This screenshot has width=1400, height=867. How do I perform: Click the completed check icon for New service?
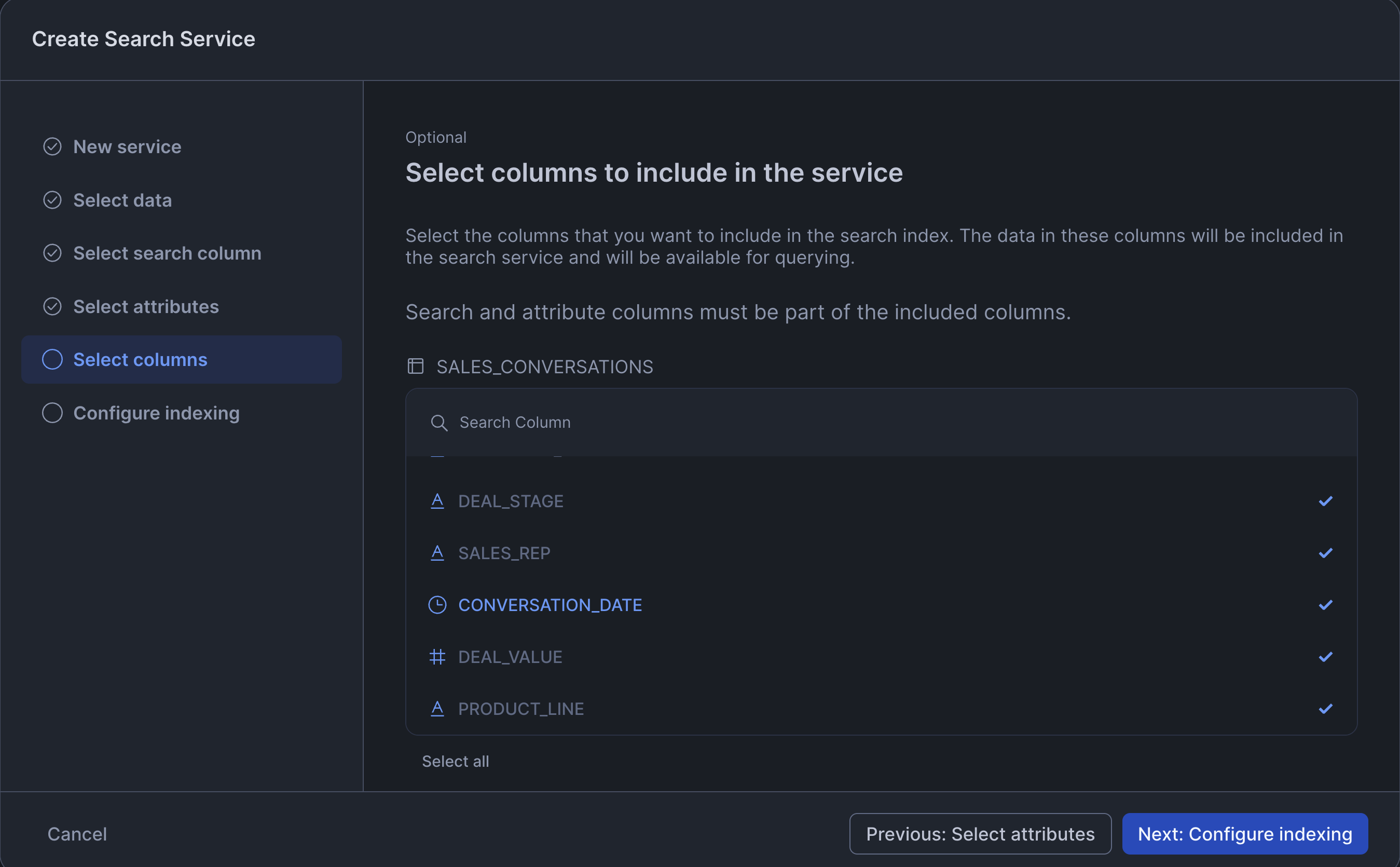(x=52, y=147)
